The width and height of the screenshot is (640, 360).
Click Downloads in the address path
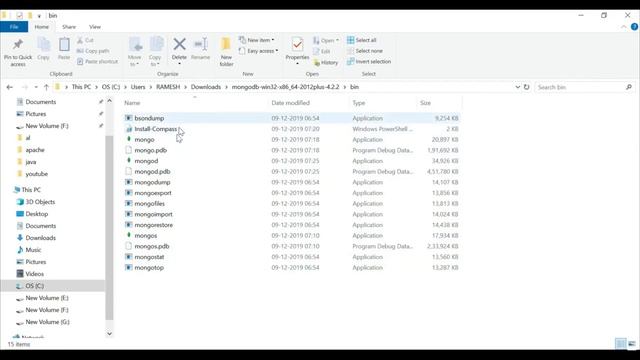[206, 87]
